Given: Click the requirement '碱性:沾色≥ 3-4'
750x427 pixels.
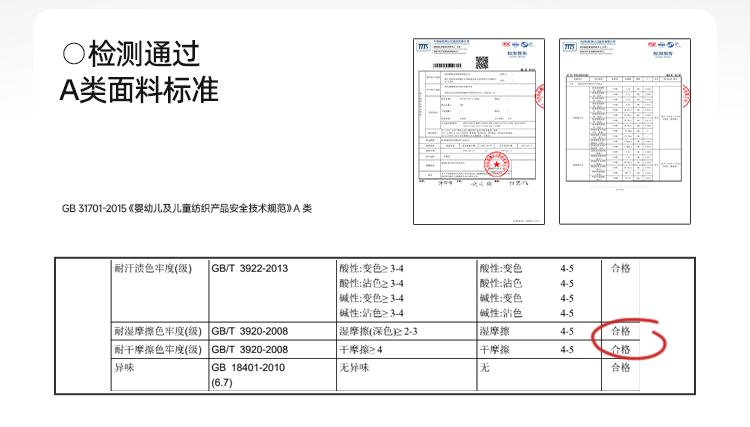Looking at the screenshot, I should pyautogui.click(x=372, y=313).
